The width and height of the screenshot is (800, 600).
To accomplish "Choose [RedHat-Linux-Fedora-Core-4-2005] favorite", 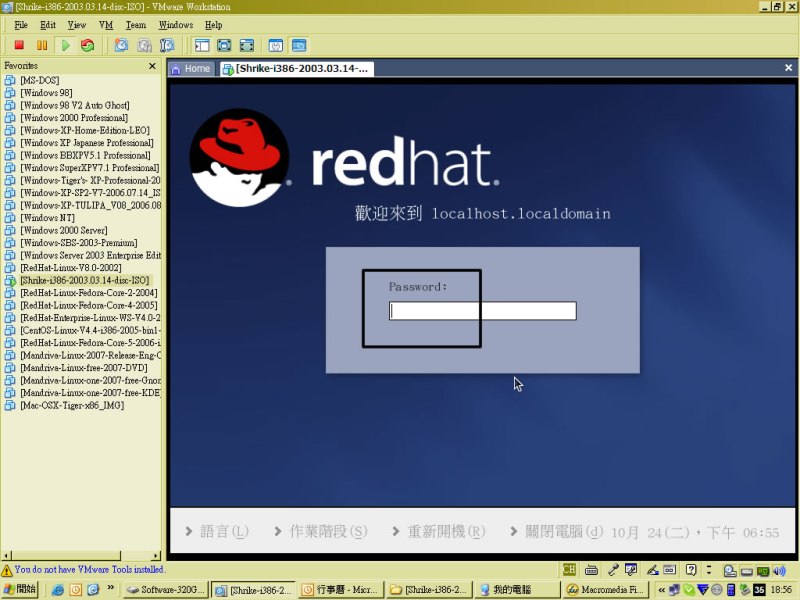I will tap(88, 305).
